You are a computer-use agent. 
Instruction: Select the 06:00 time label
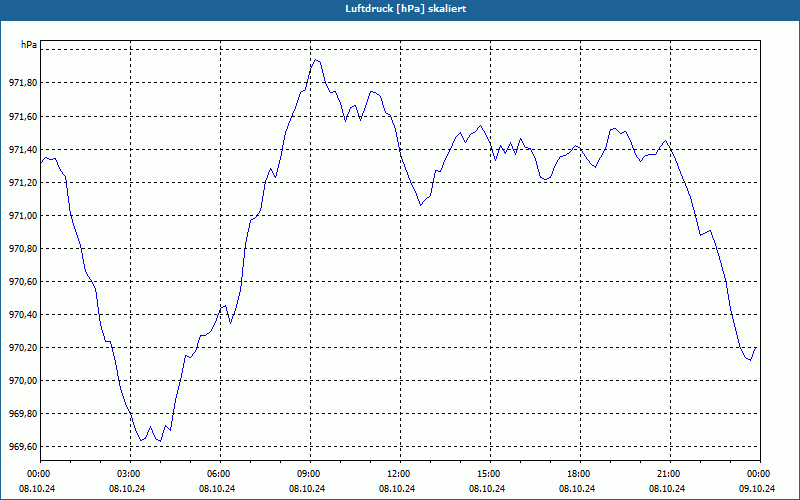coord(218,474)
